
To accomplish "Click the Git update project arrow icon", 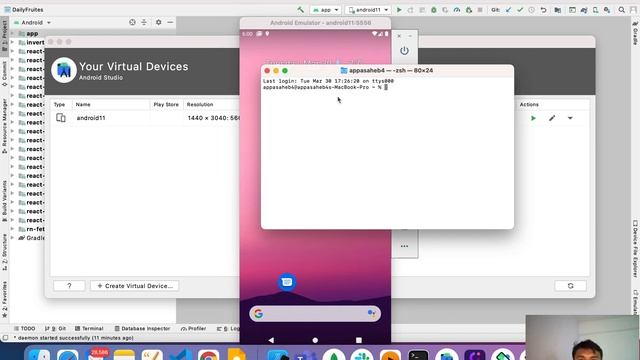I will click(508, 10).
